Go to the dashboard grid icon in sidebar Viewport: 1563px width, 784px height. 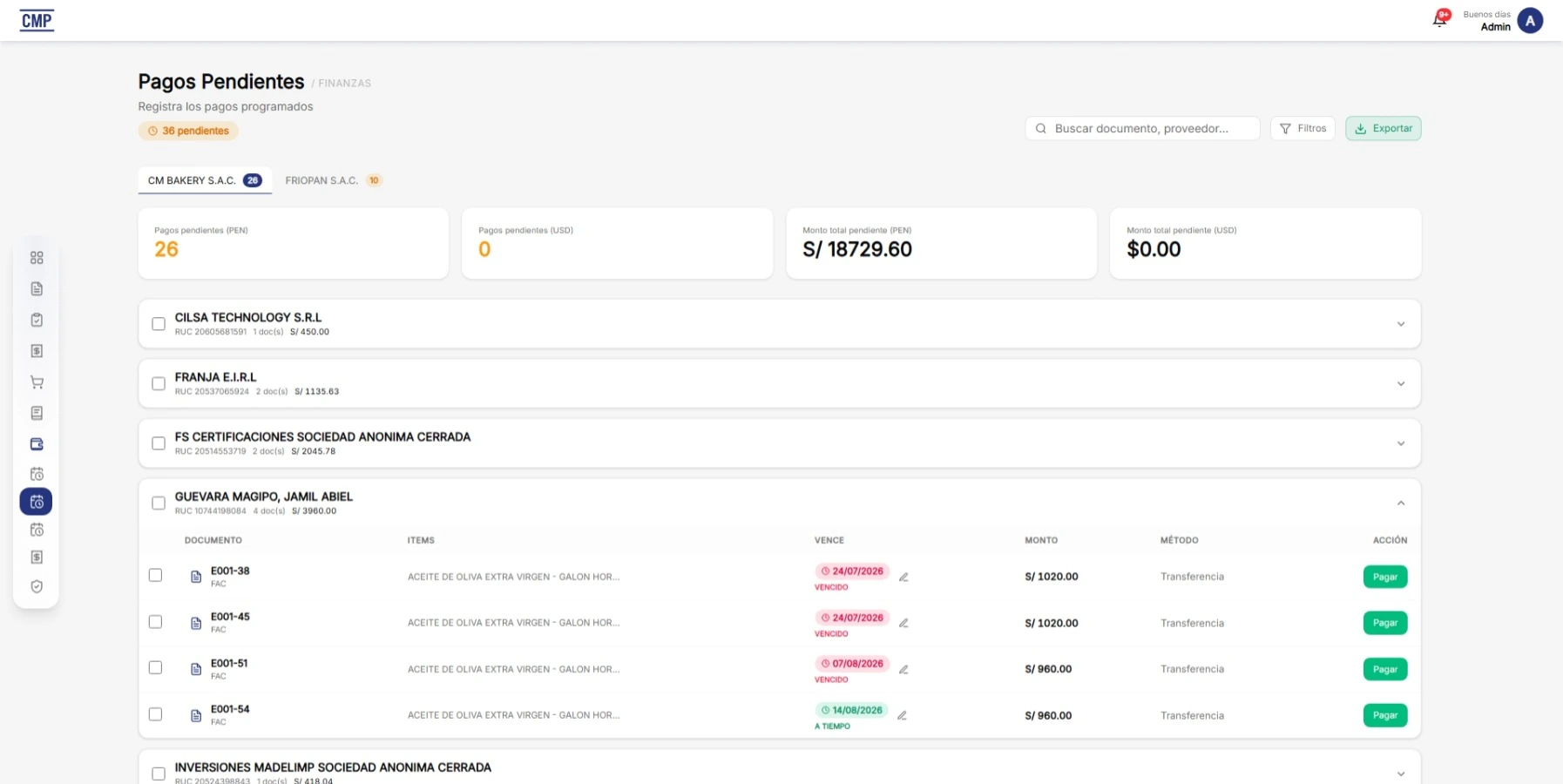37,258
